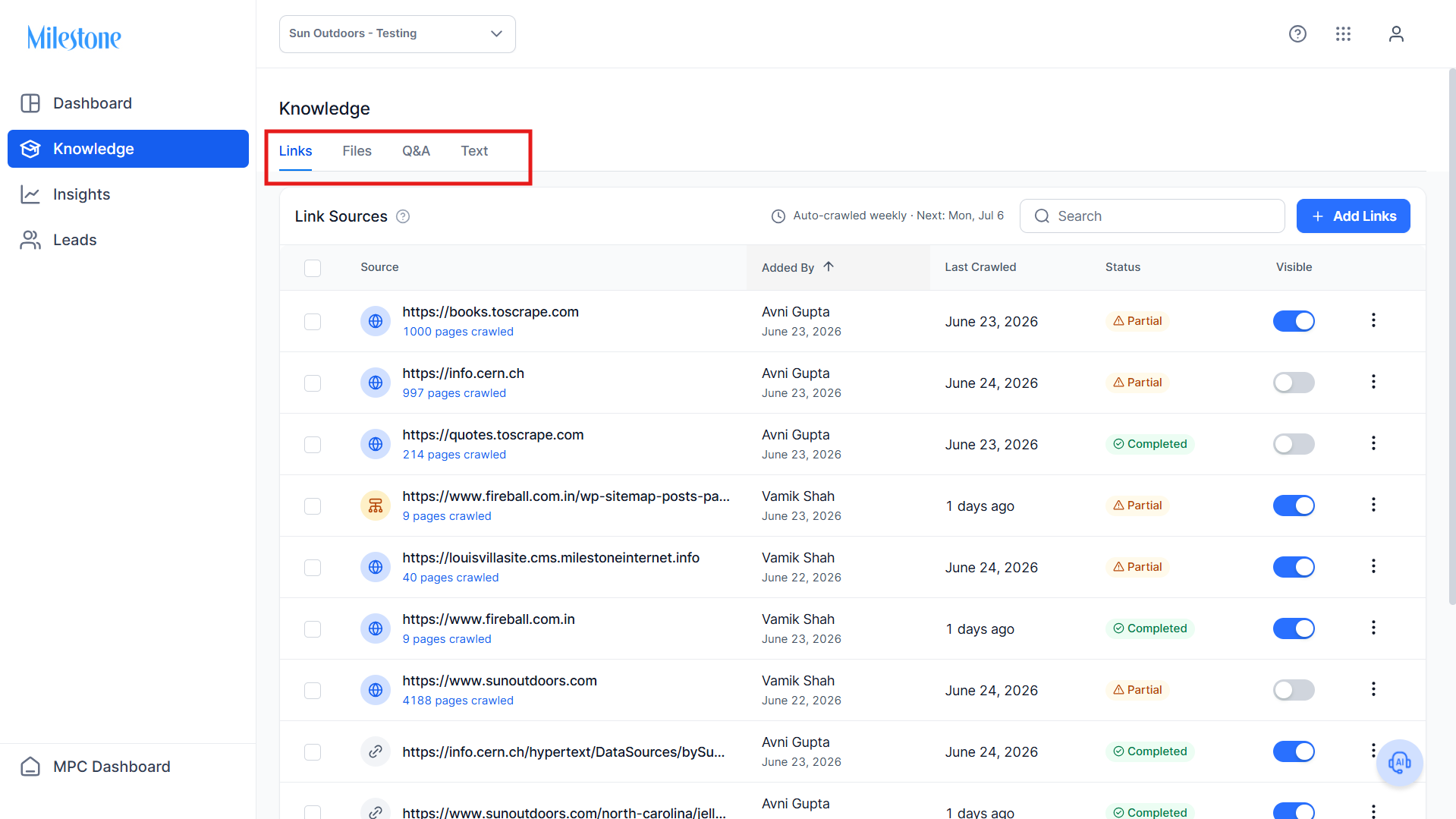Switch to the Q&A tab
1456x819 pixels.
(x=416, y=151)
